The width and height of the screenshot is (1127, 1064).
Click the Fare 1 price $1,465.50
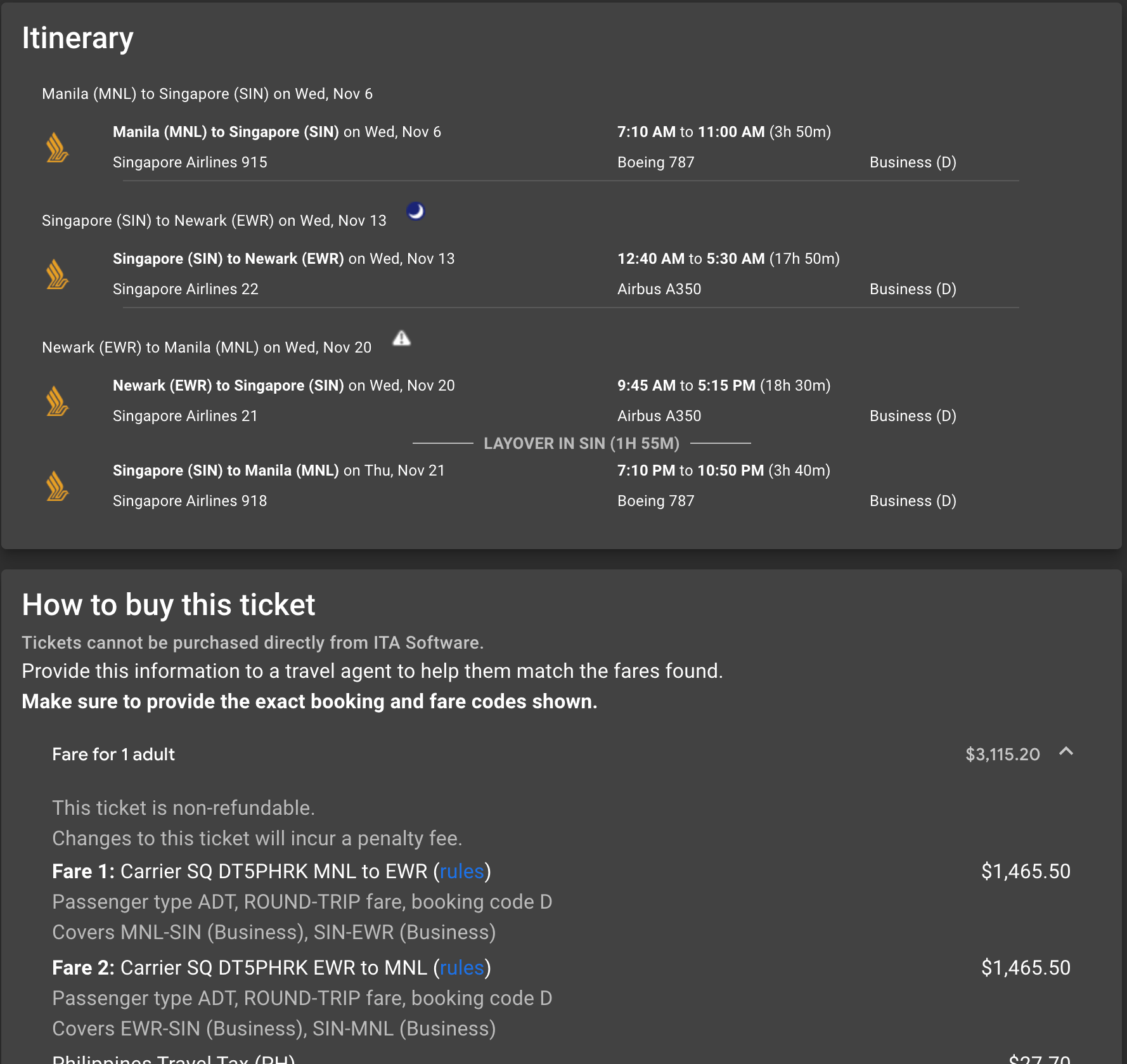click(x=1026, y=871)
